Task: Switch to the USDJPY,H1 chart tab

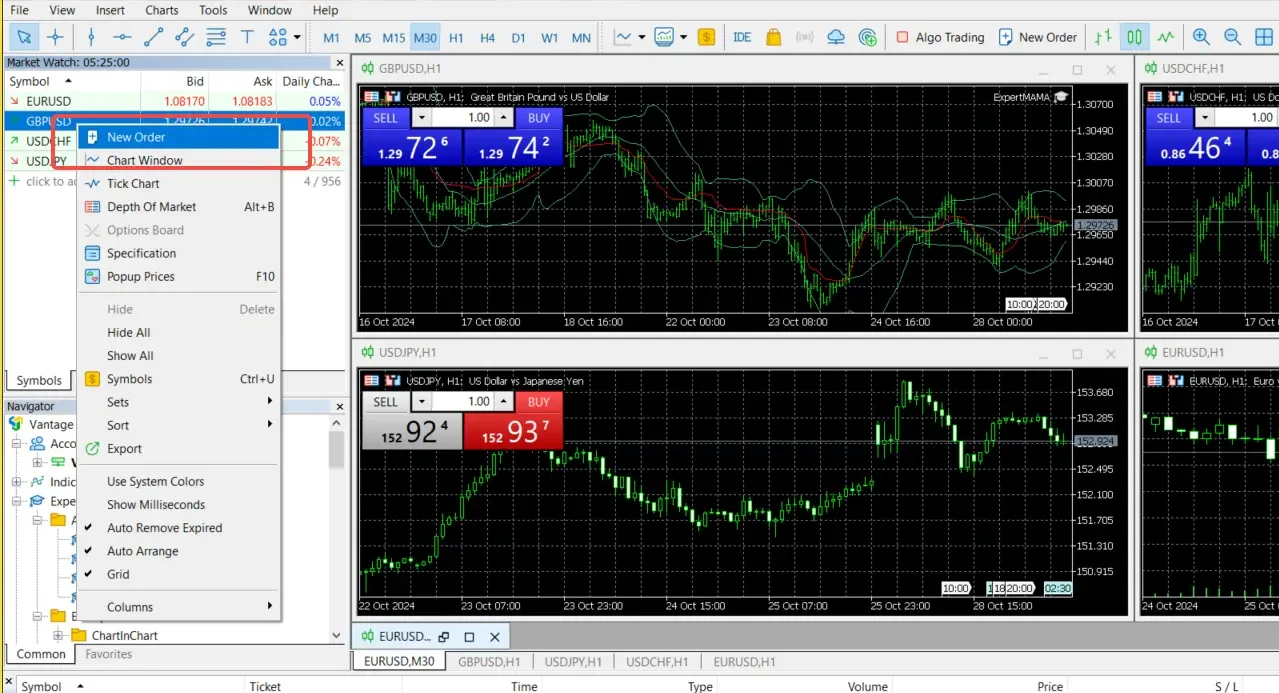Action: [572, 661]
